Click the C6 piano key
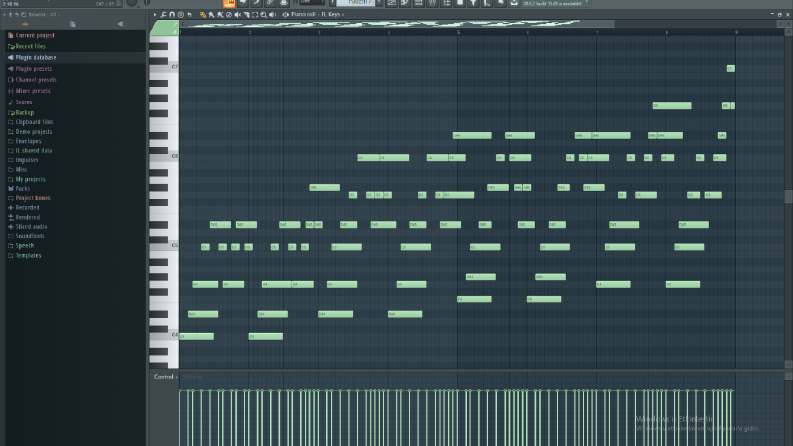The height and width of the screenshot is (446, 793). pos(164,156)
